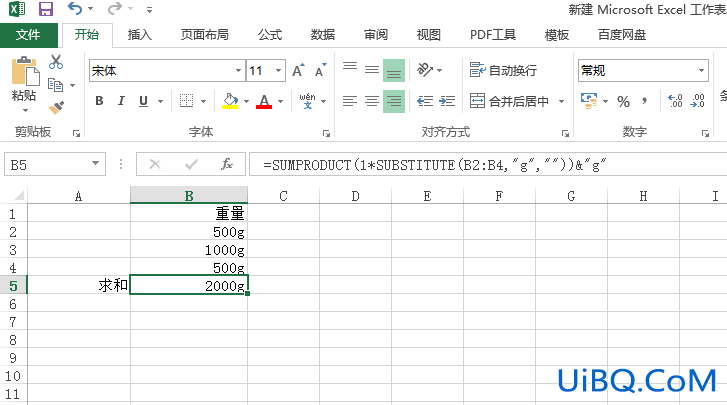Switch to the 插入 ribbon tab
The width and height of the screenshot is (727, 405).
click(140, 35)
